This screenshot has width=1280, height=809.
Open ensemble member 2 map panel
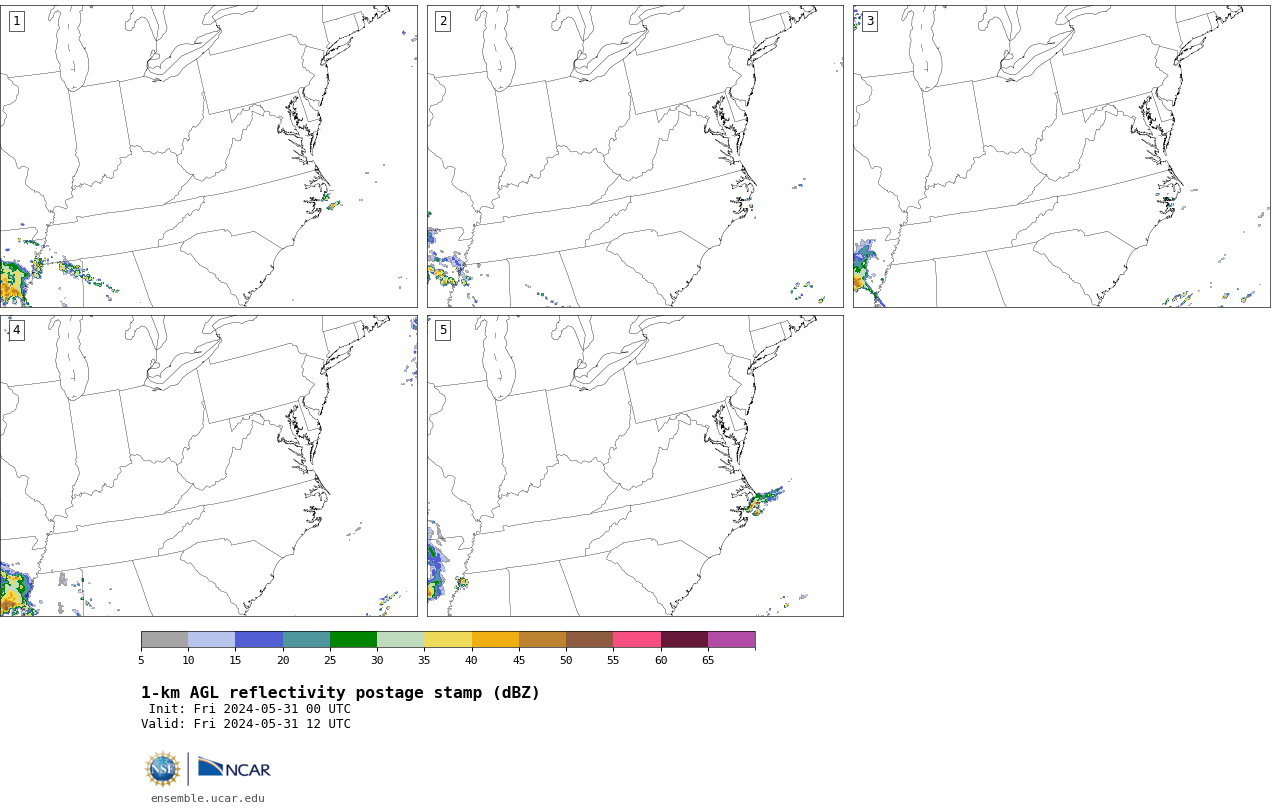(635, 156)
